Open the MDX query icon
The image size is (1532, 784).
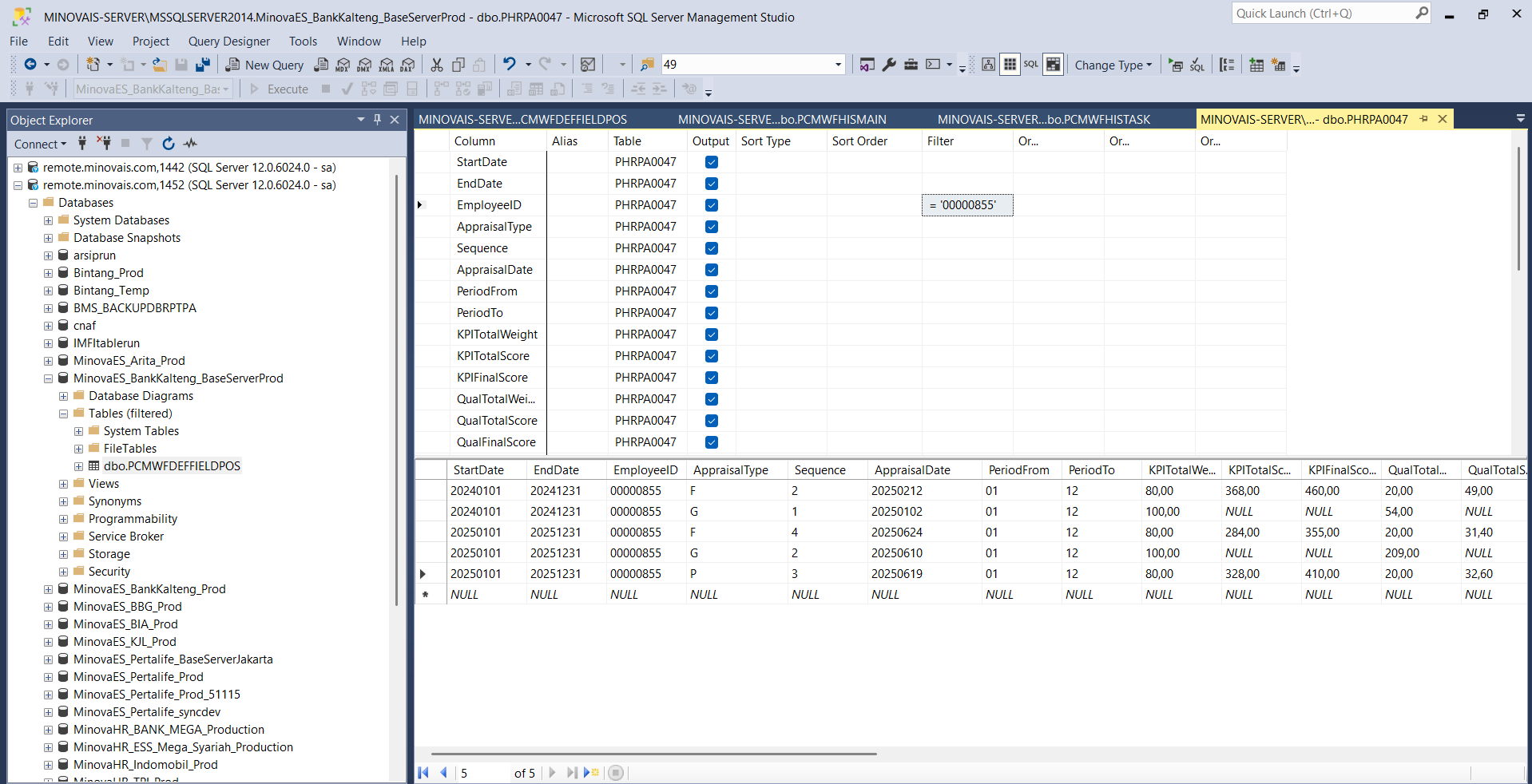[343, 65]
